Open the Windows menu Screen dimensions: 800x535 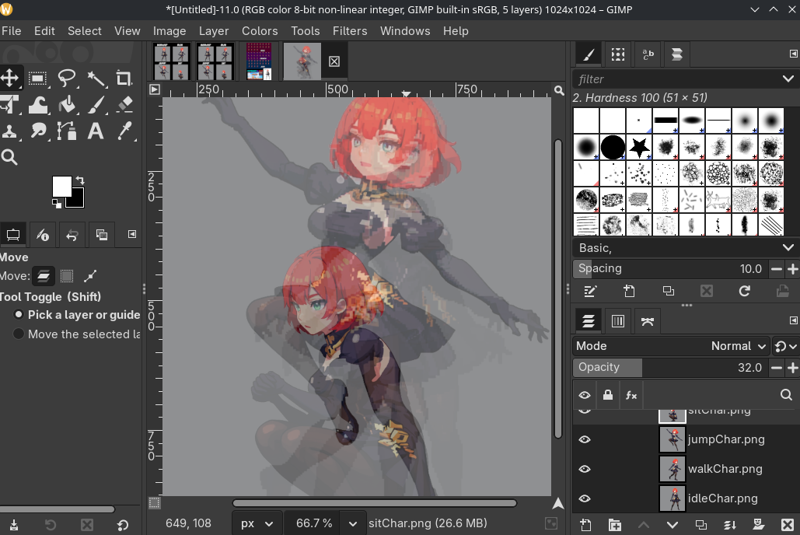click(x=405, y=31)
